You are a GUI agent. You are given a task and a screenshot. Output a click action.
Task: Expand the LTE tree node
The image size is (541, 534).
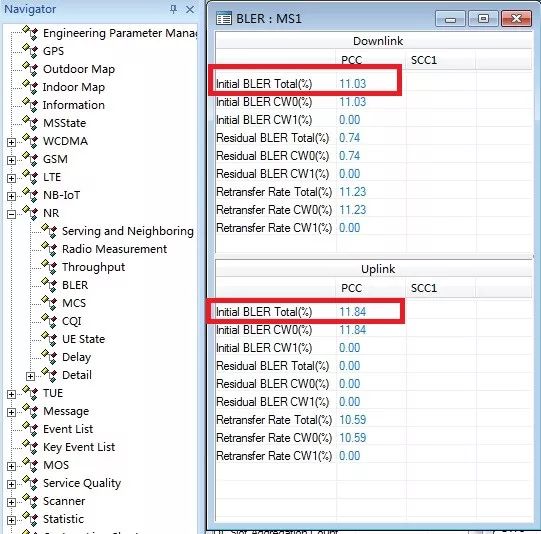pyautogui.click(x=11, y=178)
